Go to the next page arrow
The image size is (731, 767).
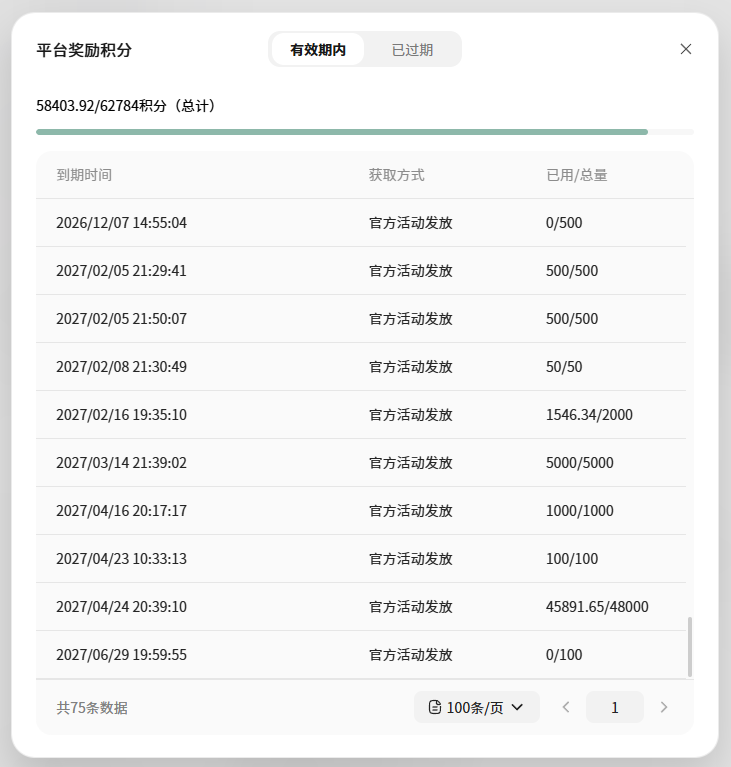663,707
